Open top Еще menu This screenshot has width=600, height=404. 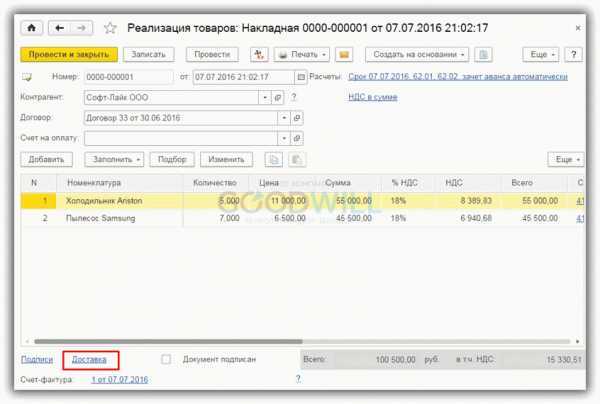tap(541, 55)
